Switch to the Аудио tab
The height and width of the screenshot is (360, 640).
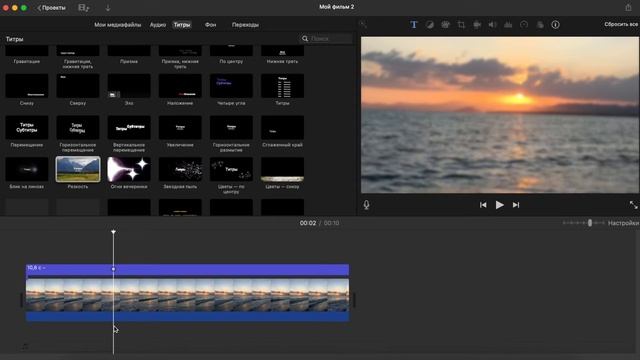[158, 25]
